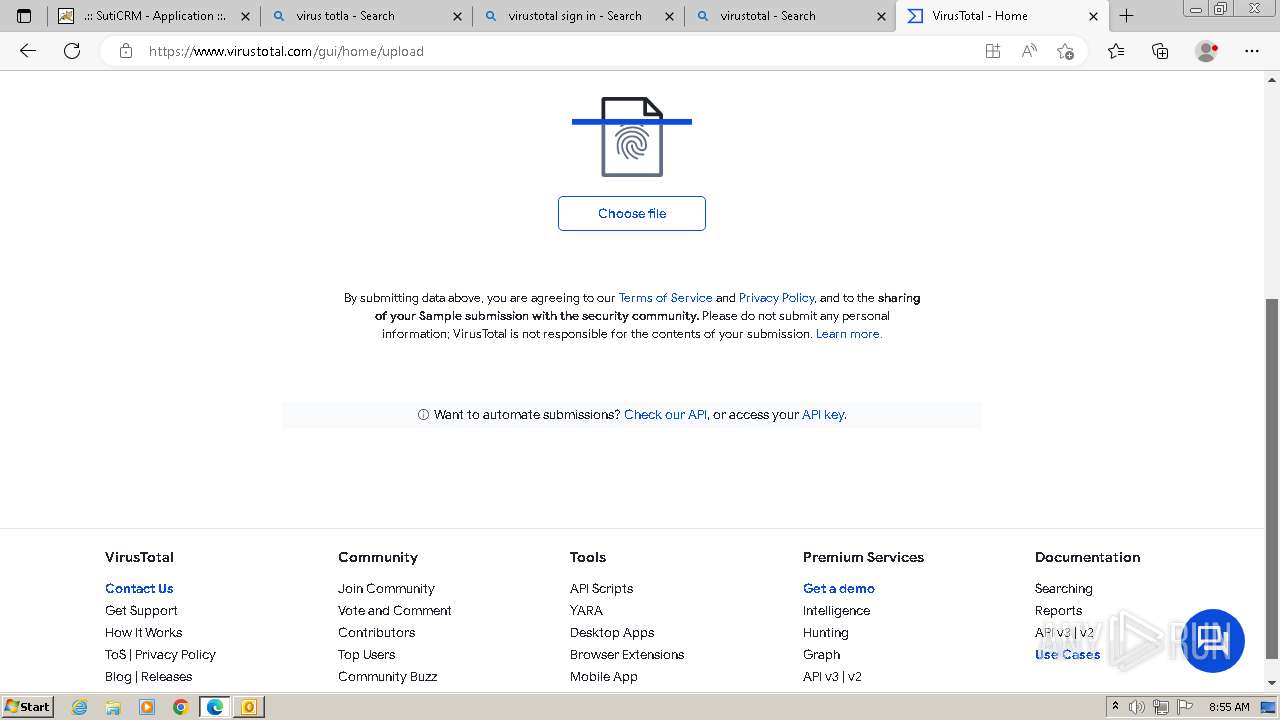Show hidden system tray icons
The width and height of the screenshot is (1280, 720).
point(1115,707)
